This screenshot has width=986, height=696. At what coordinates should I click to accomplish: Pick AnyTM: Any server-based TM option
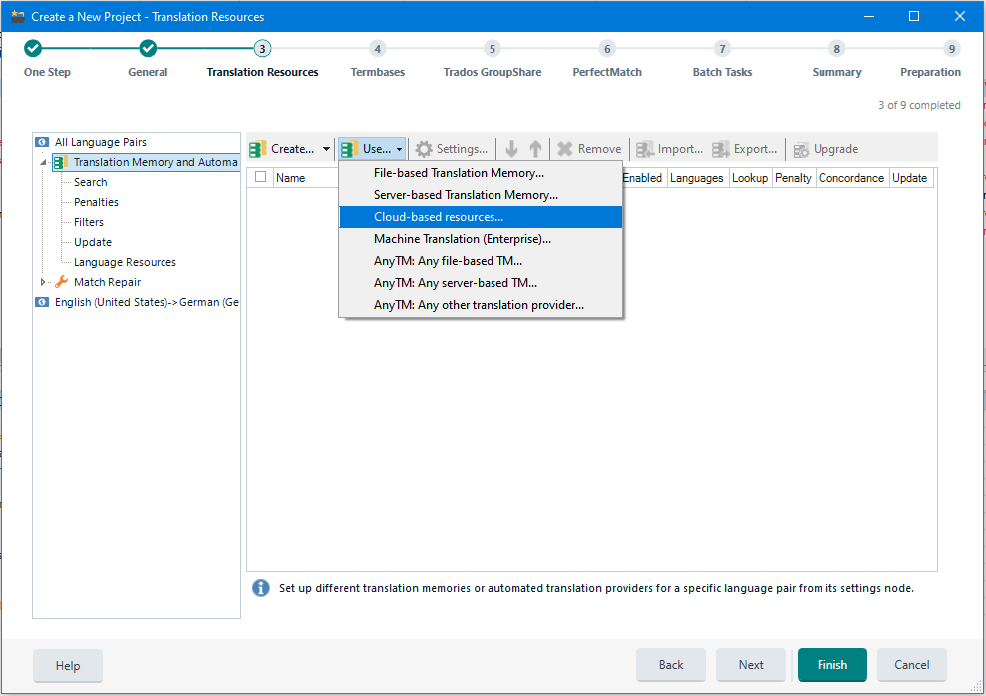tap(455, 283)
